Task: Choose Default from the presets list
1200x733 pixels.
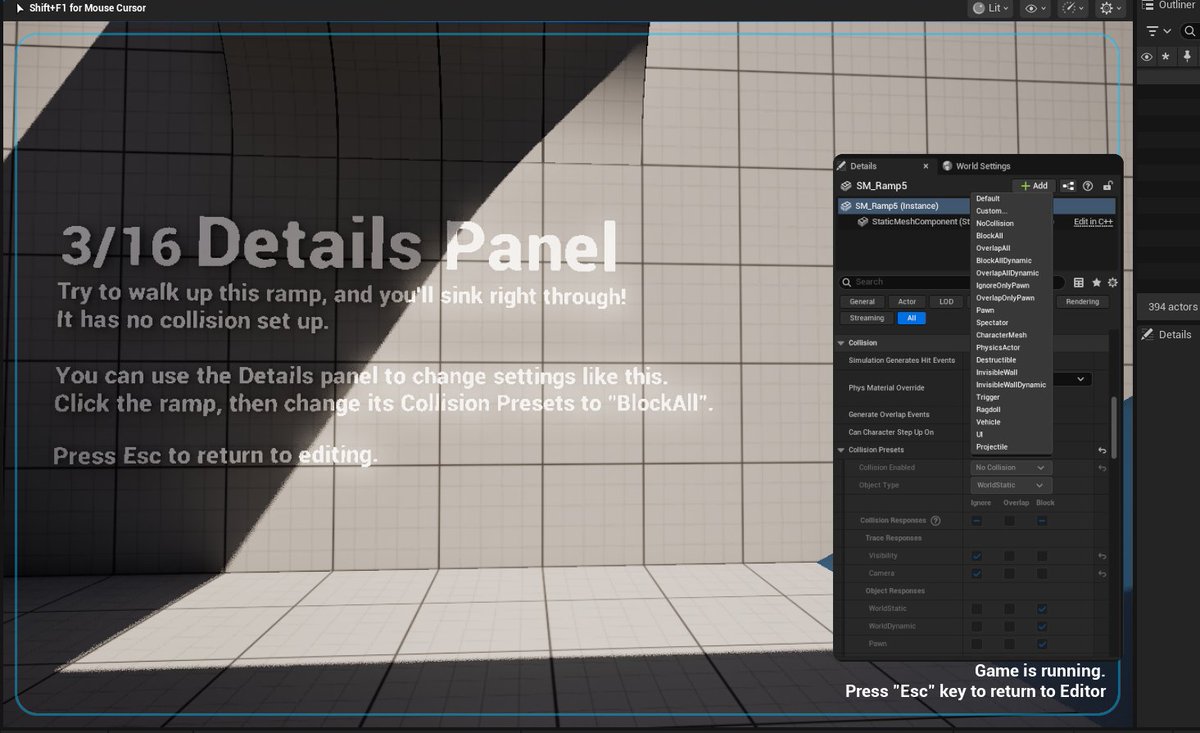Action: (988, 198)
